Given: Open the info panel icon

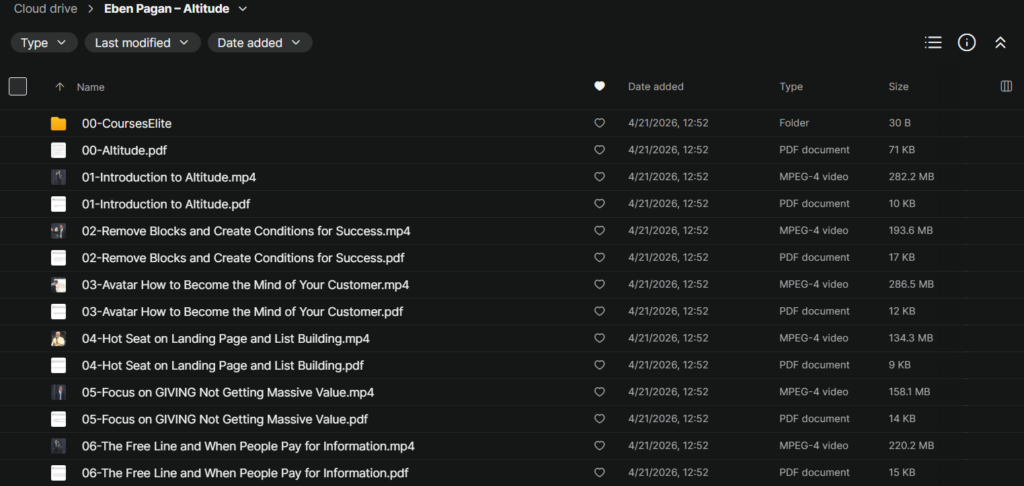Looking at the screenshot, I should 967,42.
